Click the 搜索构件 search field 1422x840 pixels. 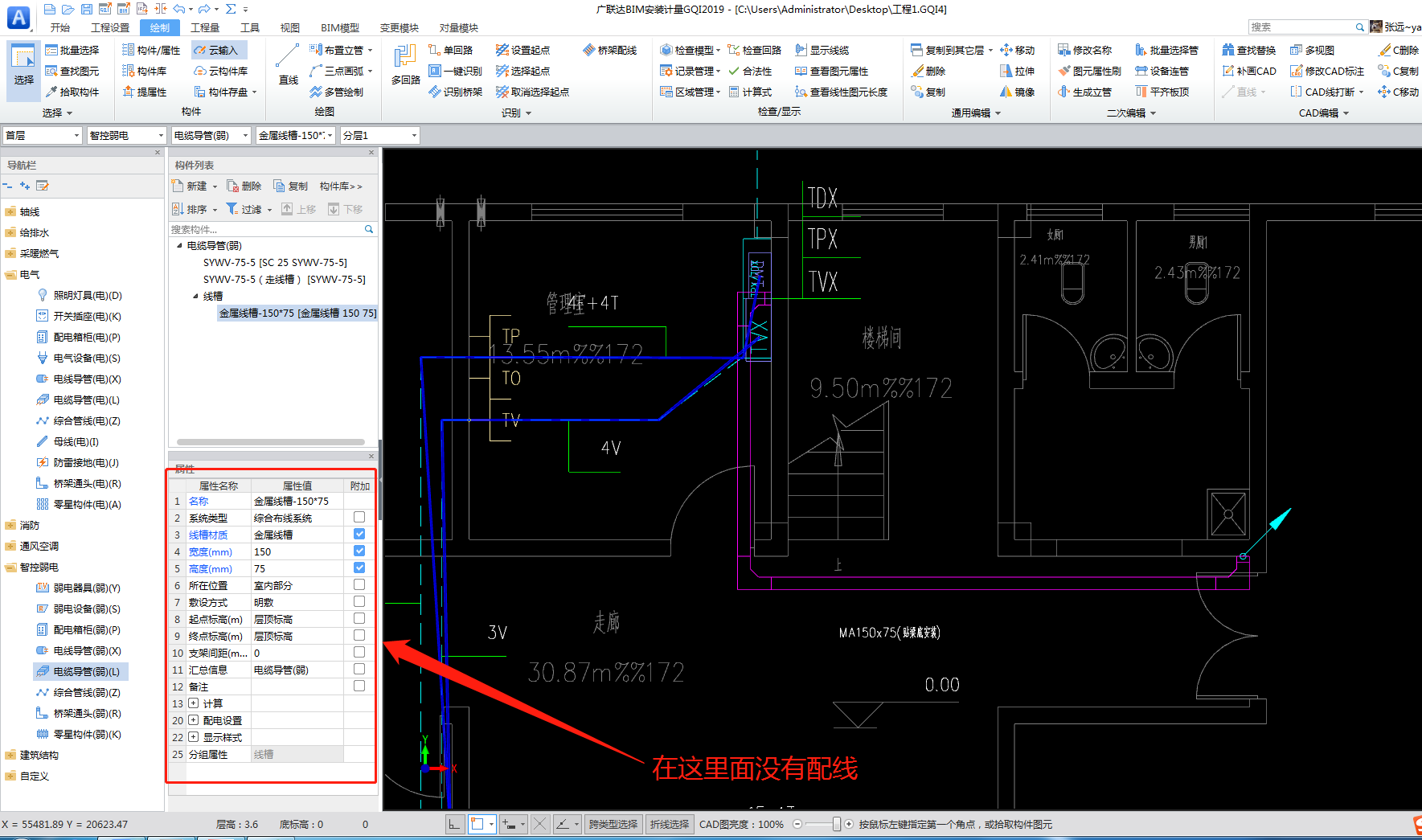272,229
